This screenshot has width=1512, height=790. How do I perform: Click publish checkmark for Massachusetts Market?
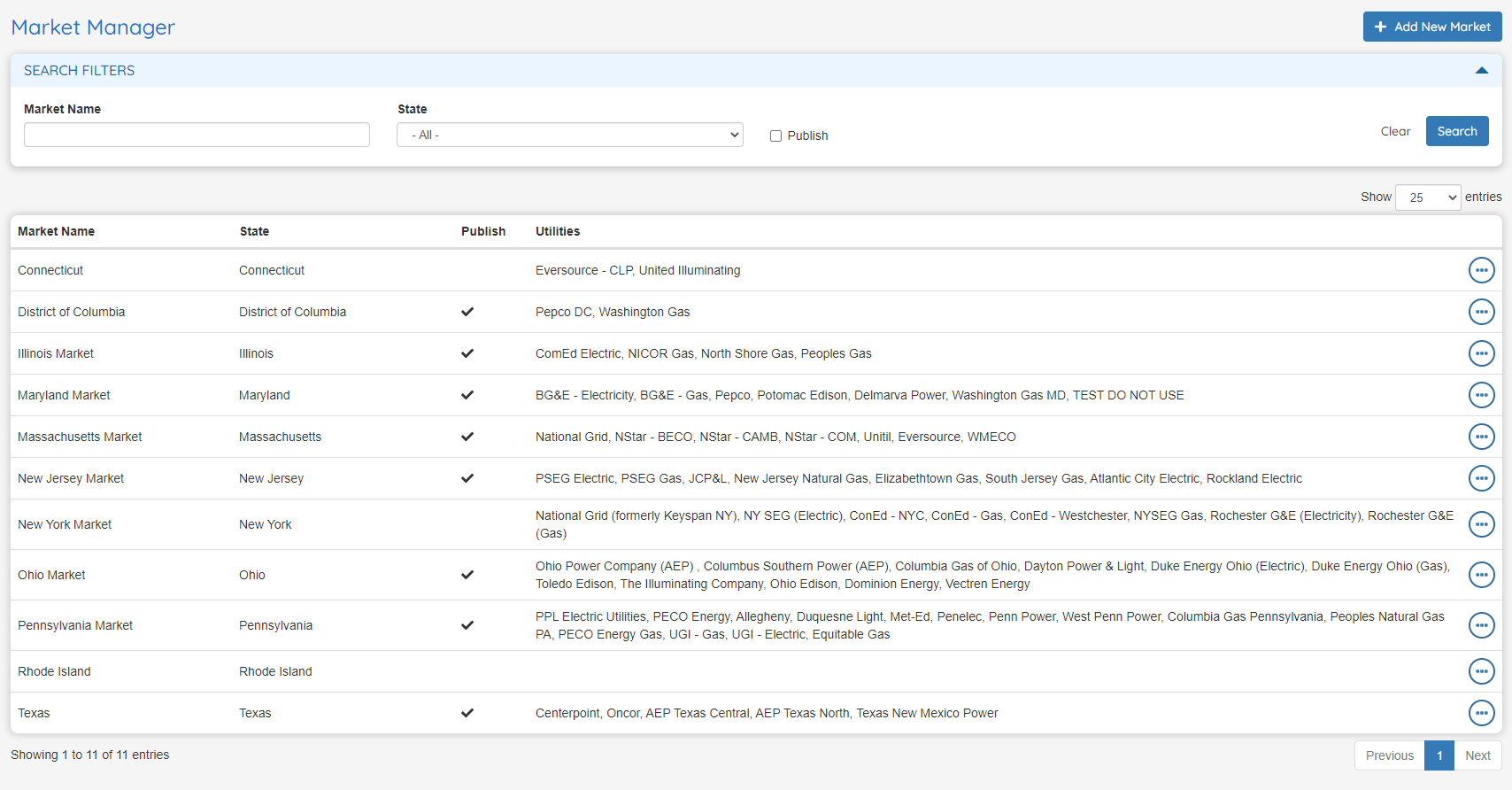coord(467,437)
